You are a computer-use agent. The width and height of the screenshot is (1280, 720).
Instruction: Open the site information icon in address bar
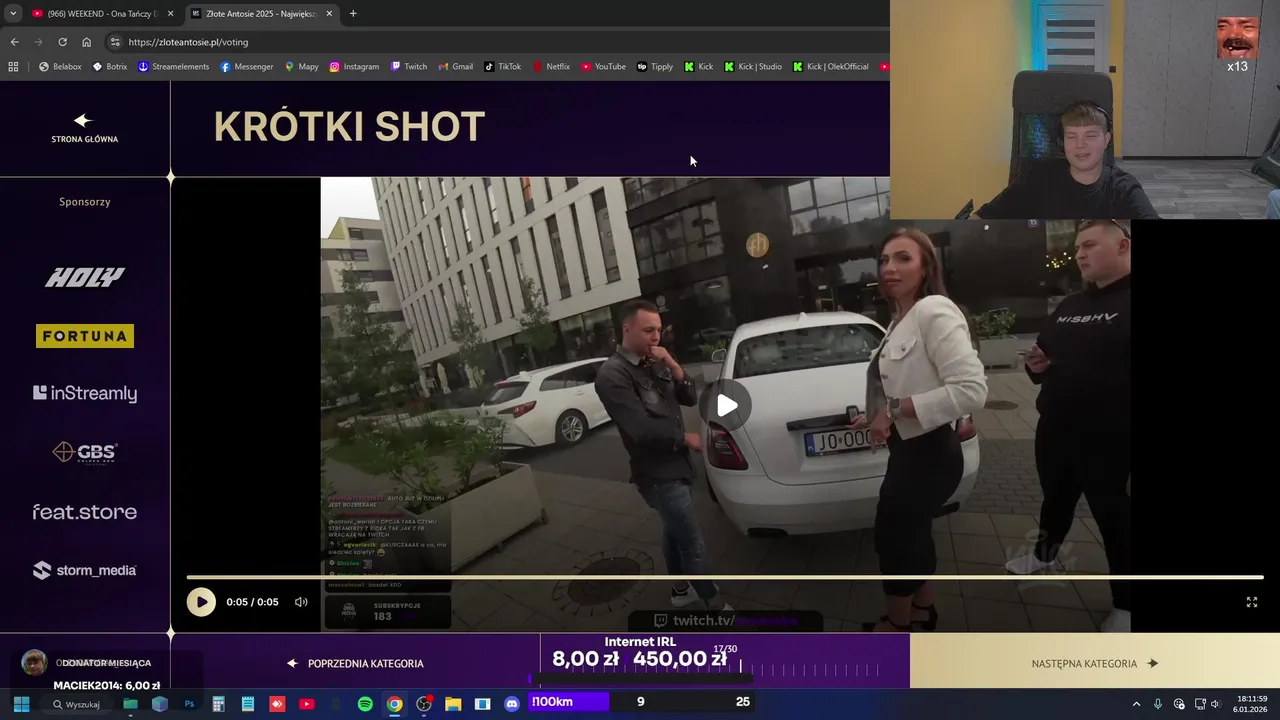tap(115, 42)
